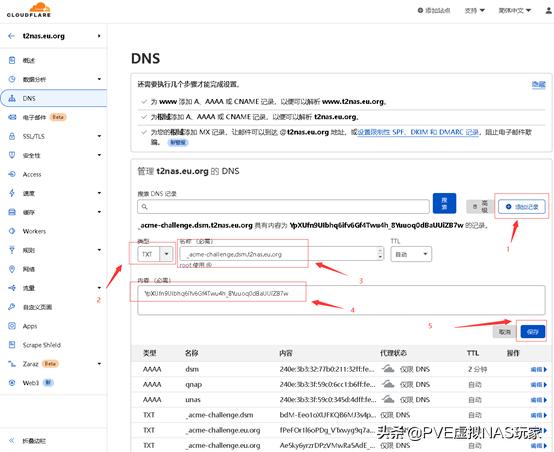The image size is (554, 452).
Task: Click Edit link in the qnap AAAA row
Action: [538, 385]
